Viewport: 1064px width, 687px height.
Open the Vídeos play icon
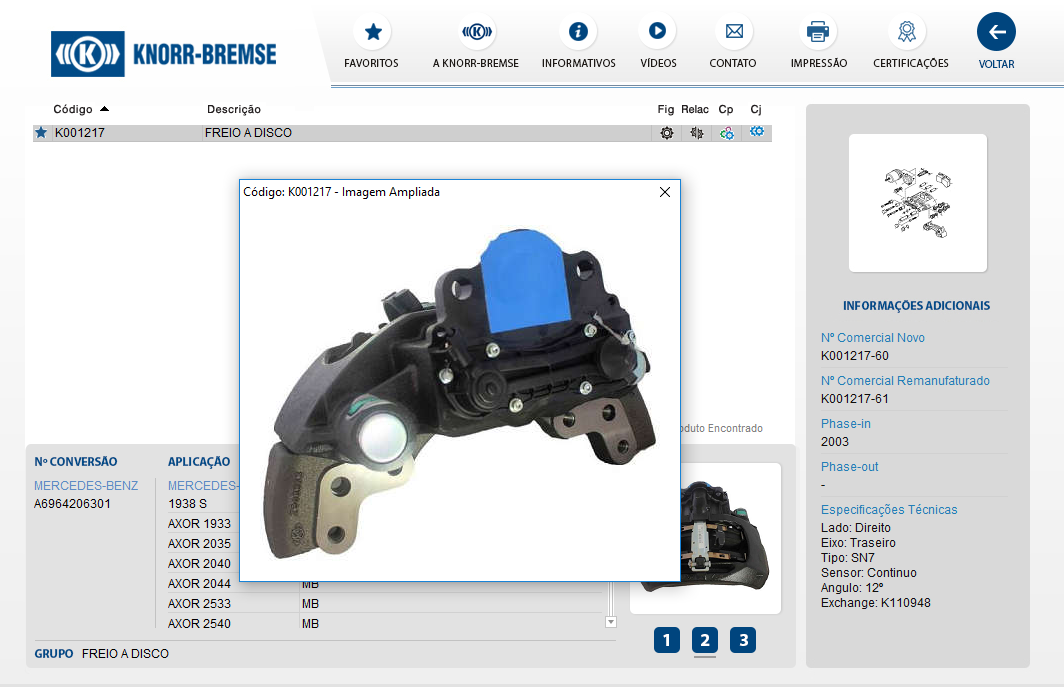click(658, 32)
